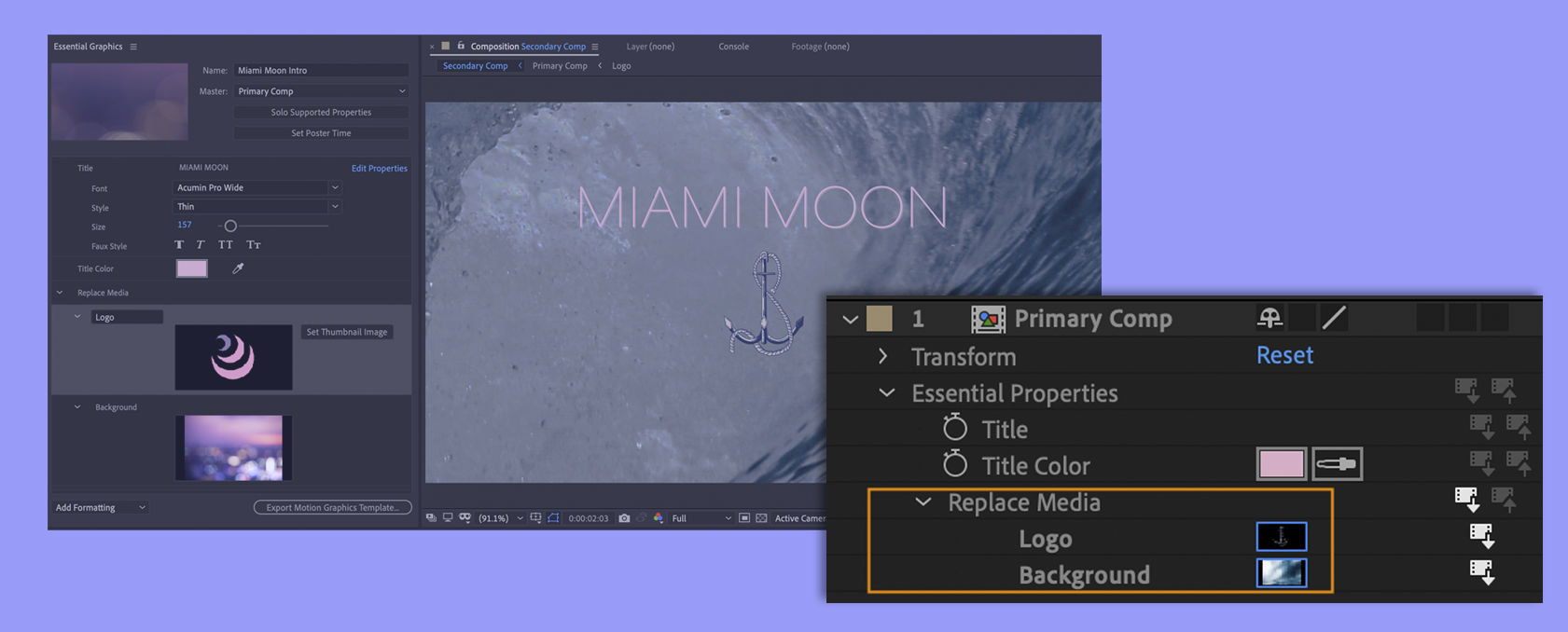Screen dimensions: 1568x632
Task: Open the Acumin Pro Wide font dropdown
Action: click(x=257, y=187)
